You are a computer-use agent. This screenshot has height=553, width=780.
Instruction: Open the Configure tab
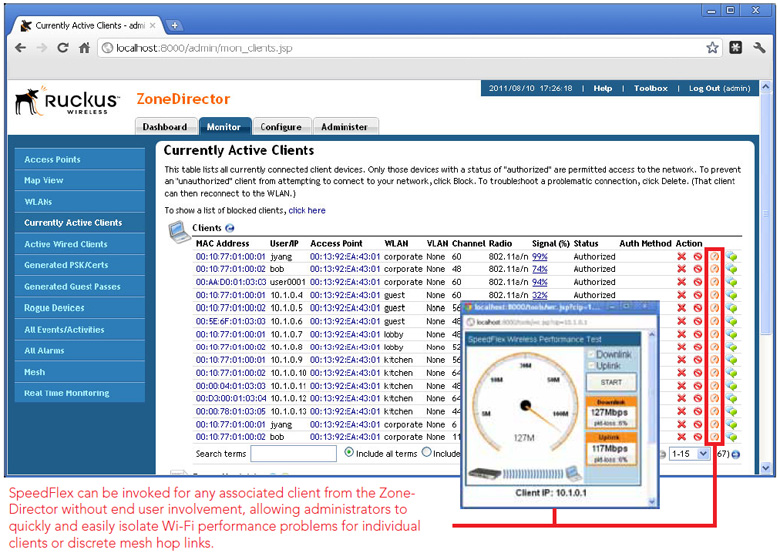[281, 127]
